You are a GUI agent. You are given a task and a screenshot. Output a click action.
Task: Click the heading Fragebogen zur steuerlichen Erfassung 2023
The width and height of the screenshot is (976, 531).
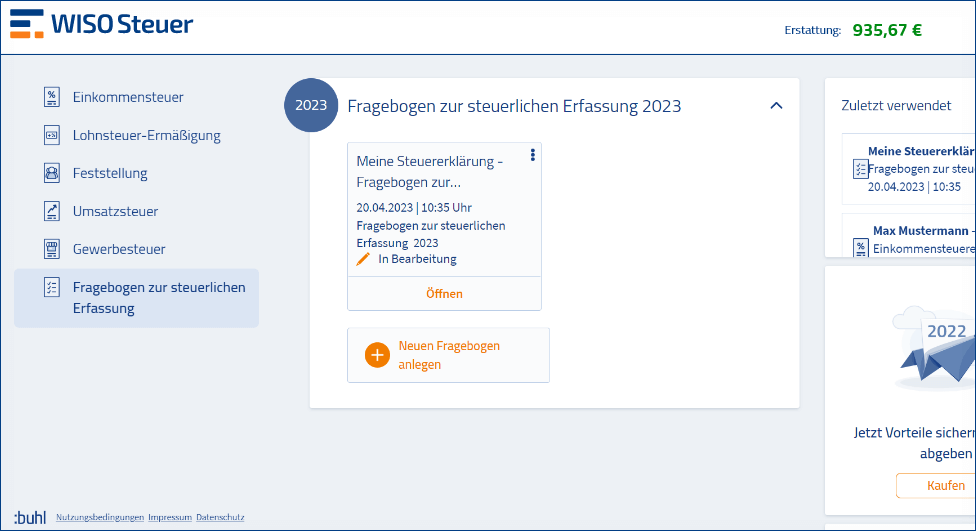pyautogui.click(x=514, y=106)
